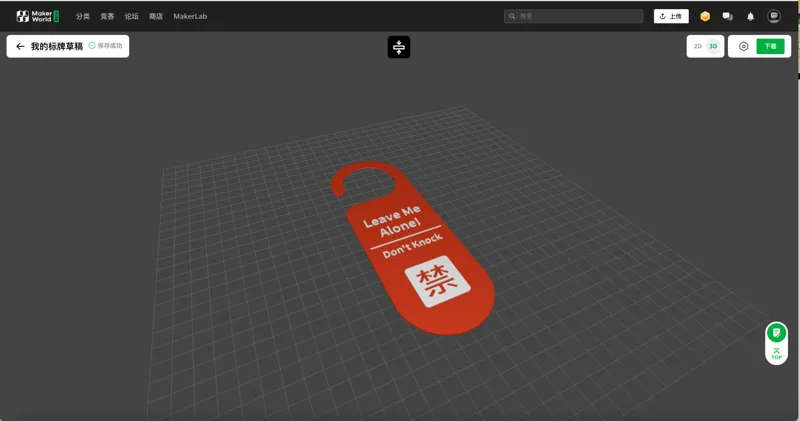
Task: Switch view to 2D mode
Action: [x=697, y=46]
